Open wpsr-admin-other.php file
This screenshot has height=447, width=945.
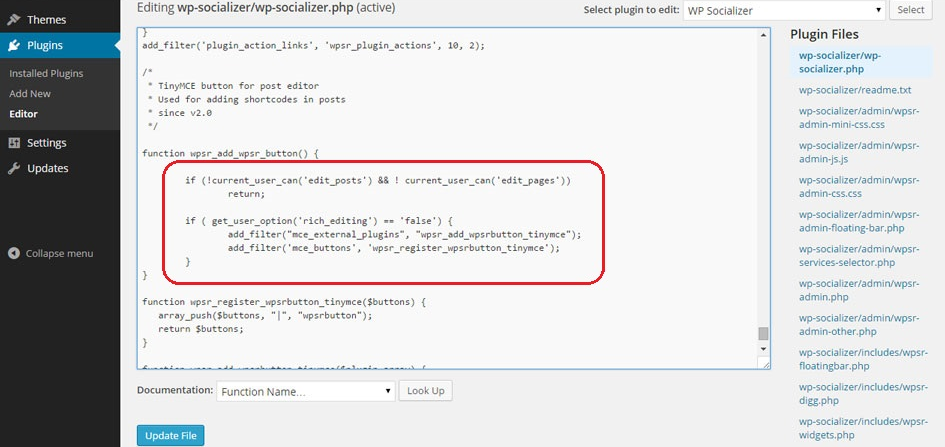859,325
